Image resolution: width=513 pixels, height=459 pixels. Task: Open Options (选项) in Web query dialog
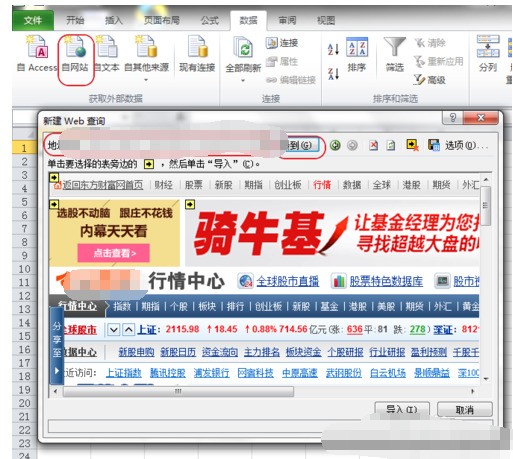coord(466,145)
